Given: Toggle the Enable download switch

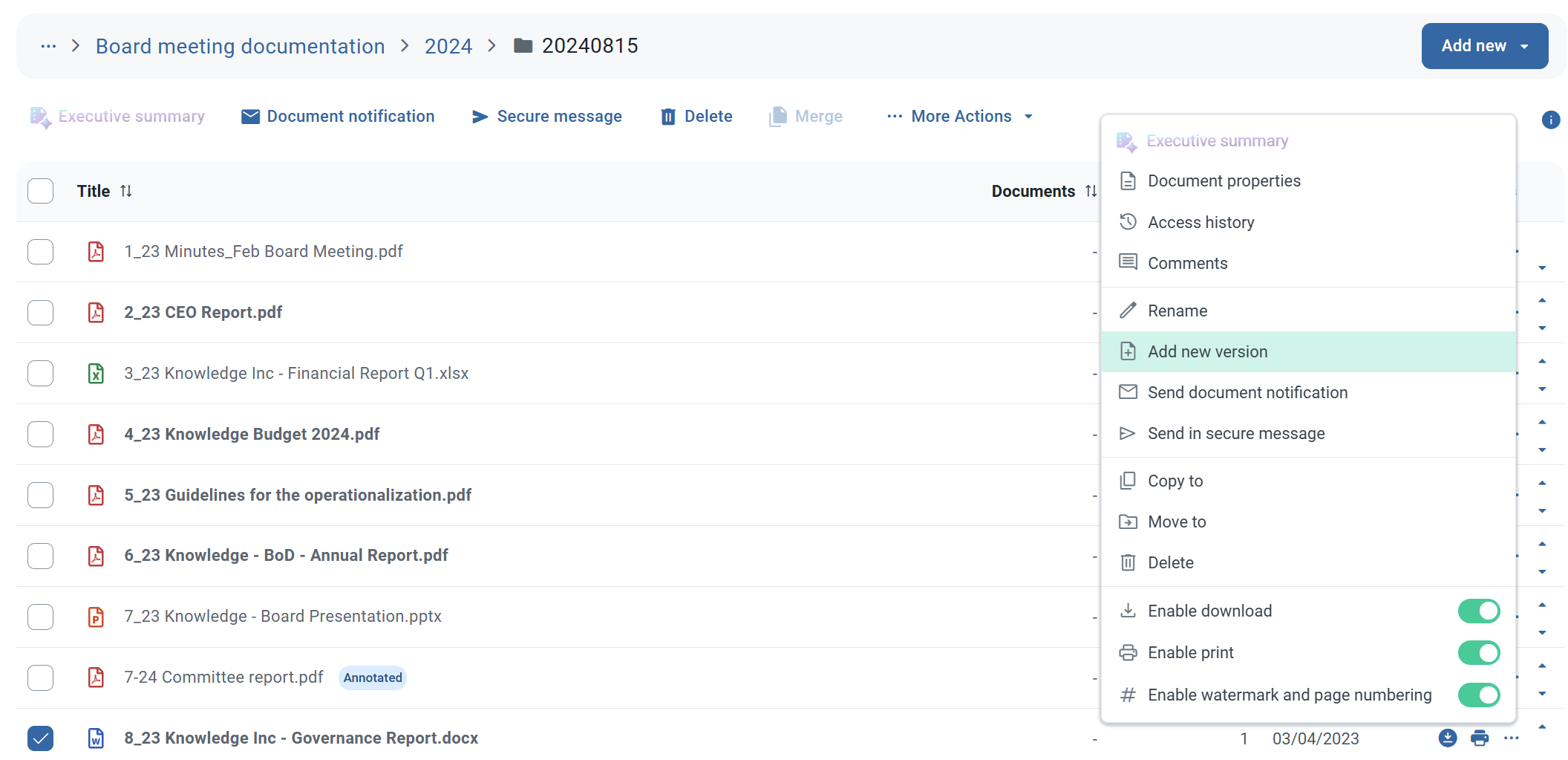Looking at the screenshot, I should coord(1478,611).
